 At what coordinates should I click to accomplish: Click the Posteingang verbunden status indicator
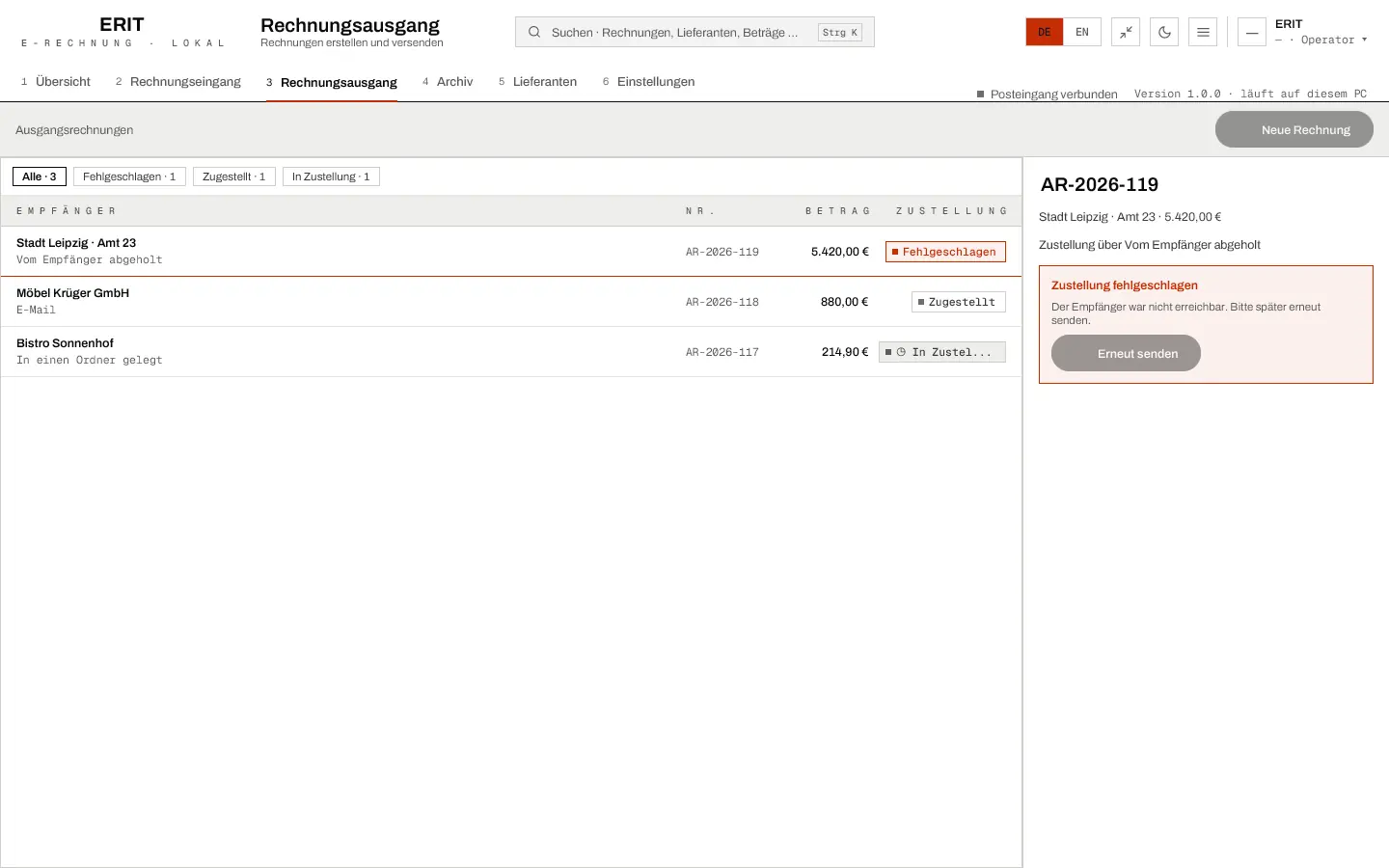tap(1048, 94)
